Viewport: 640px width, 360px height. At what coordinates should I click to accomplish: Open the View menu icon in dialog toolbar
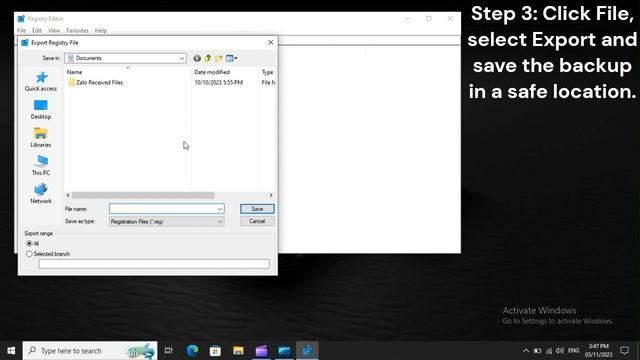tap(231, 58)
